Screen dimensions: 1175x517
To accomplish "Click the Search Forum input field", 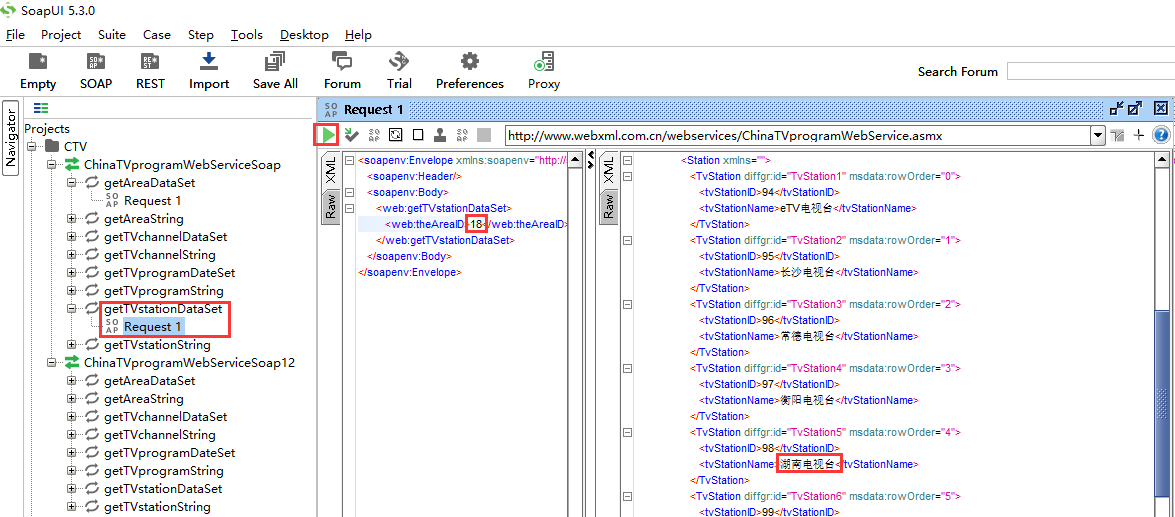I will [1090, 71].
